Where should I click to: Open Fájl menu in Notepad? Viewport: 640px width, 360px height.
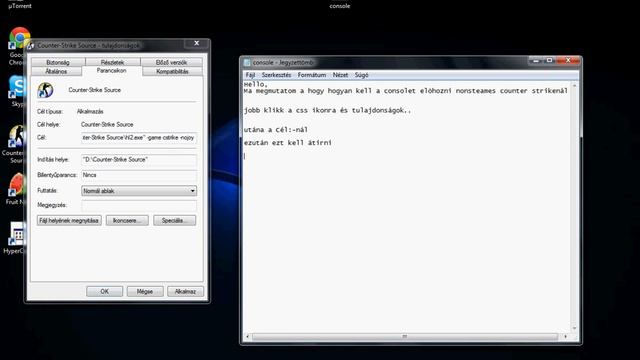coord(250,75)
